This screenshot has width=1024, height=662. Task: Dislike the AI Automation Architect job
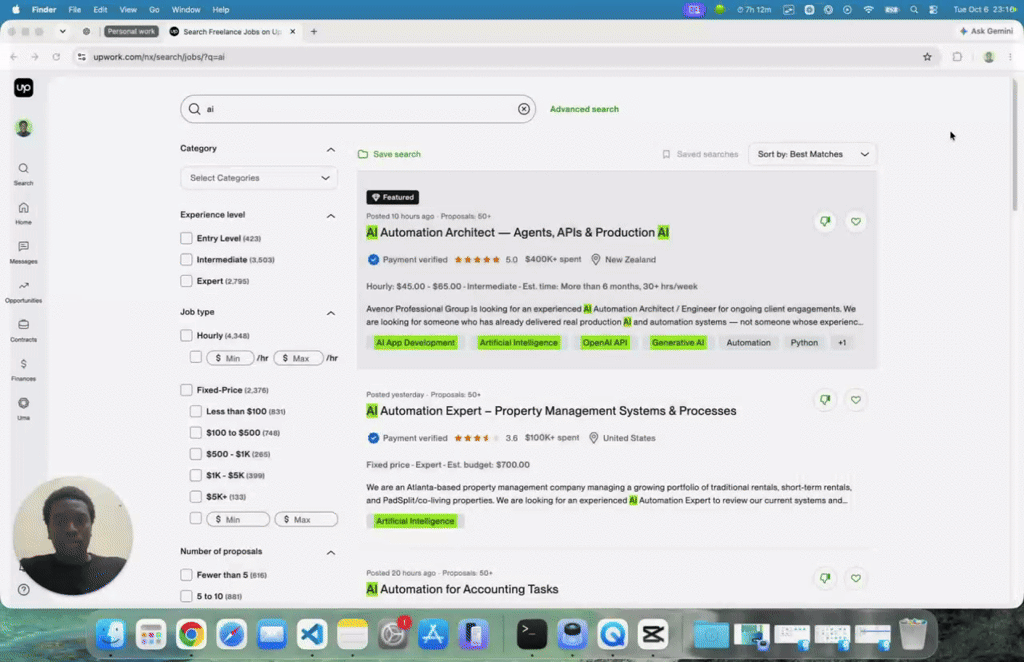point(825,221)
